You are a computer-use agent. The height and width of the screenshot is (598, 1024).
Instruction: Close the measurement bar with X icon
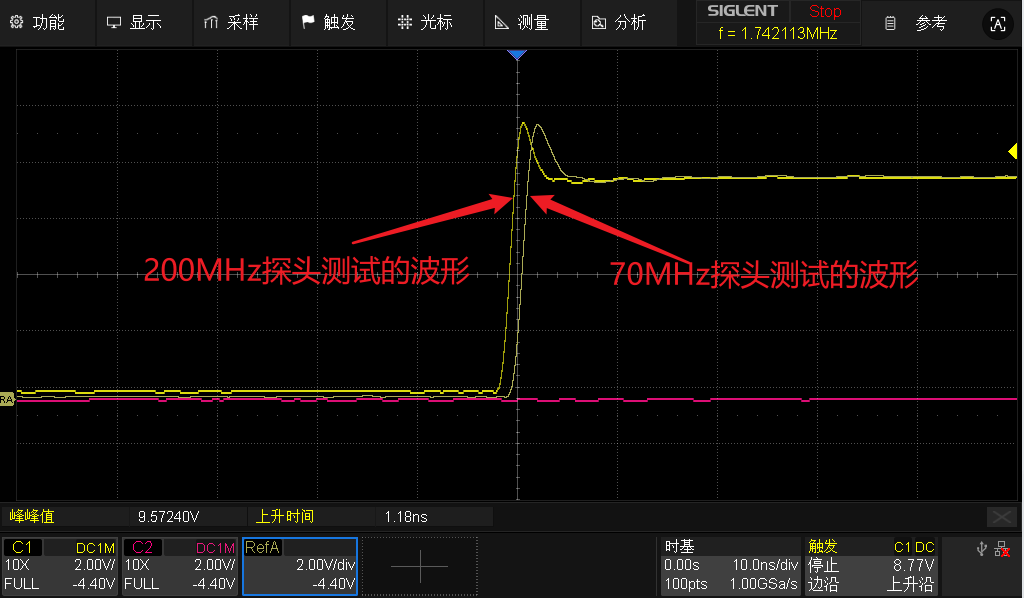[1001, 516]
